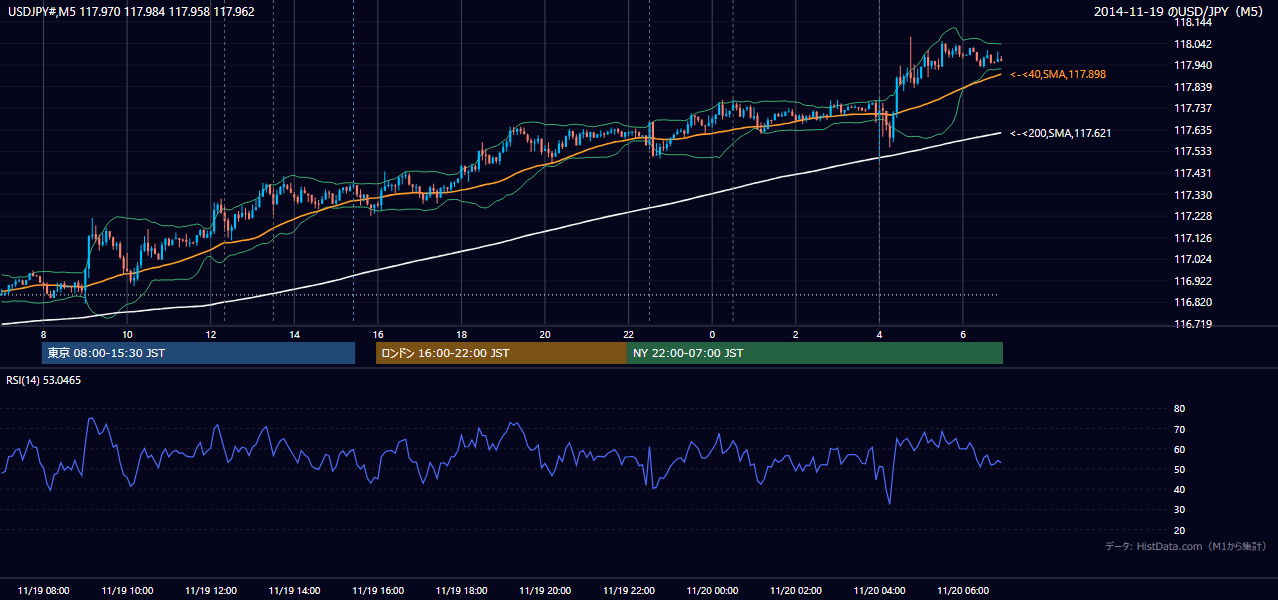This screenshot has width=1278, height=600.
Task: Select the 11/19 12:00 date axis label
Action: [211, 591]
